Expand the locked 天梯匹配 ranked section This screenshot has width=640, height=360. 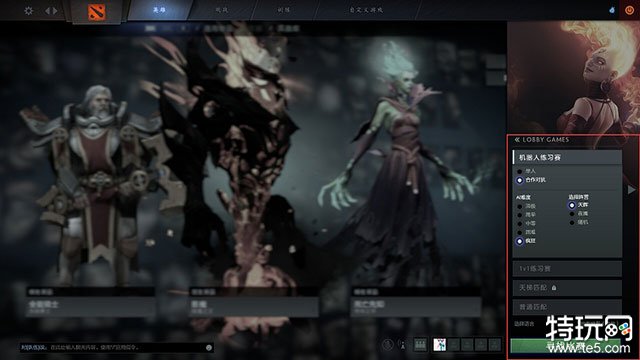[x=567, y=288]
